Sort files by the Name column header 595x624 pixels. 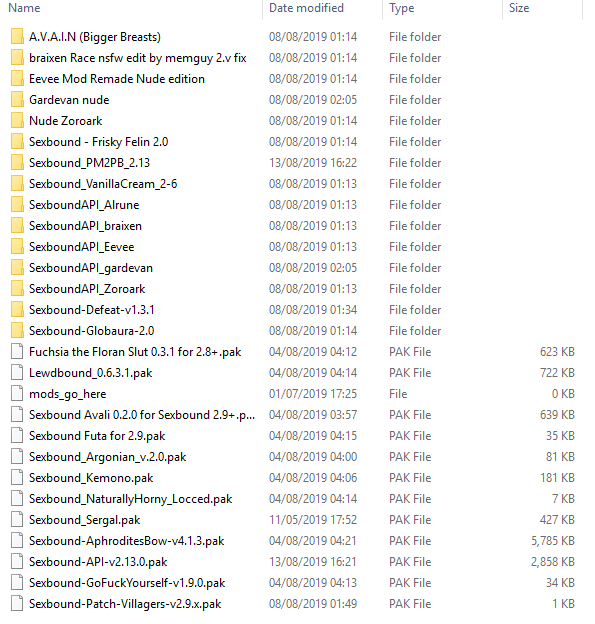tap(24, 8)
